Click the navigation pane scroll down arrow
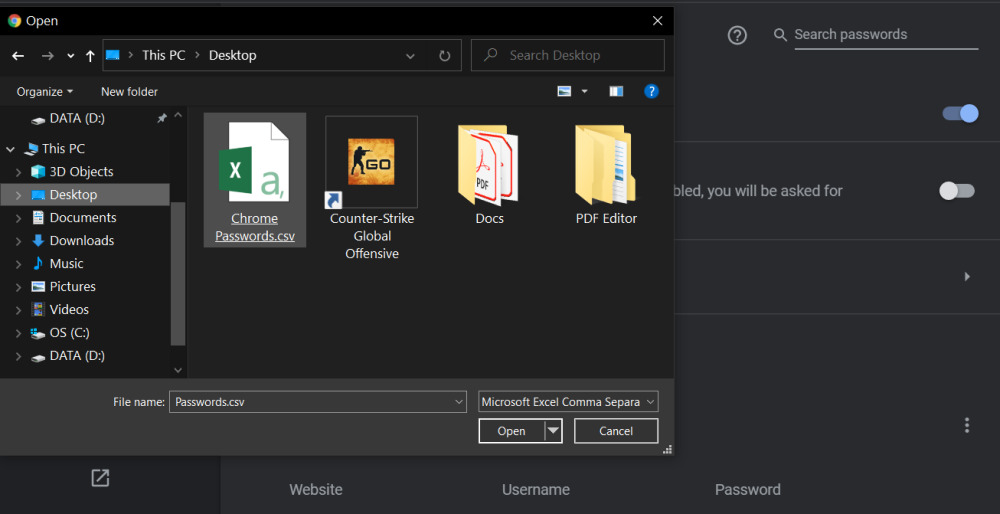This screenshot has width=1000, height=514. coord(178,370)
